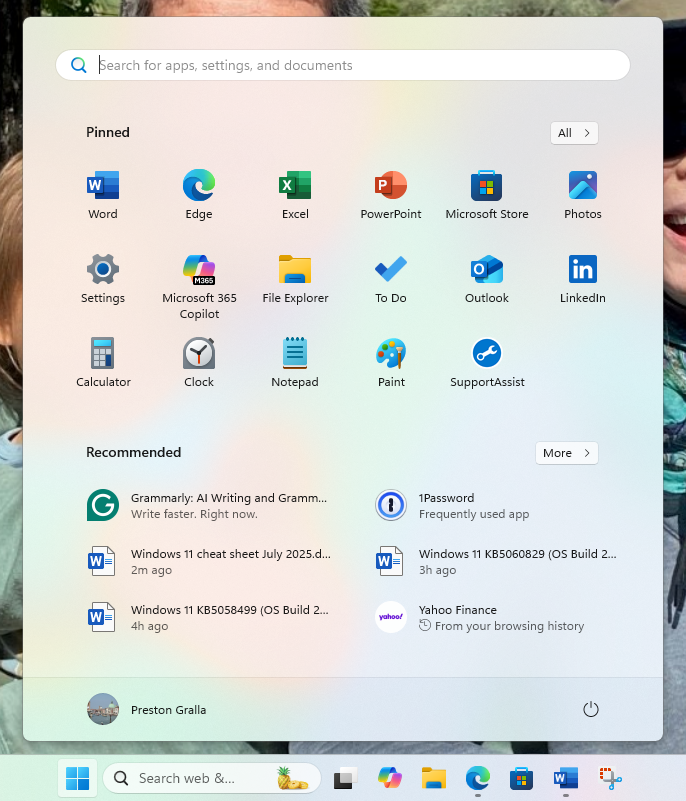Viewport: 686px width, 801px height.
Task: Open the To Do app
Action: 391,279
